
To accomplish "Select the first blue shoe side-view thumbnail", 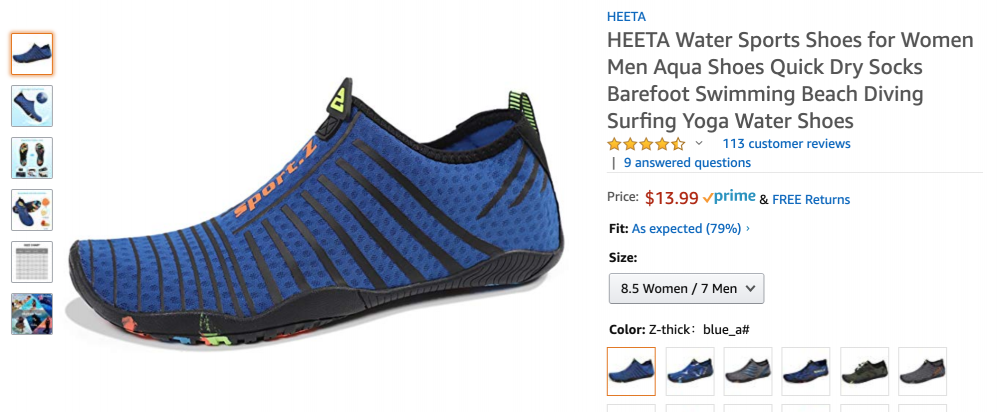I will pos(32,54).
